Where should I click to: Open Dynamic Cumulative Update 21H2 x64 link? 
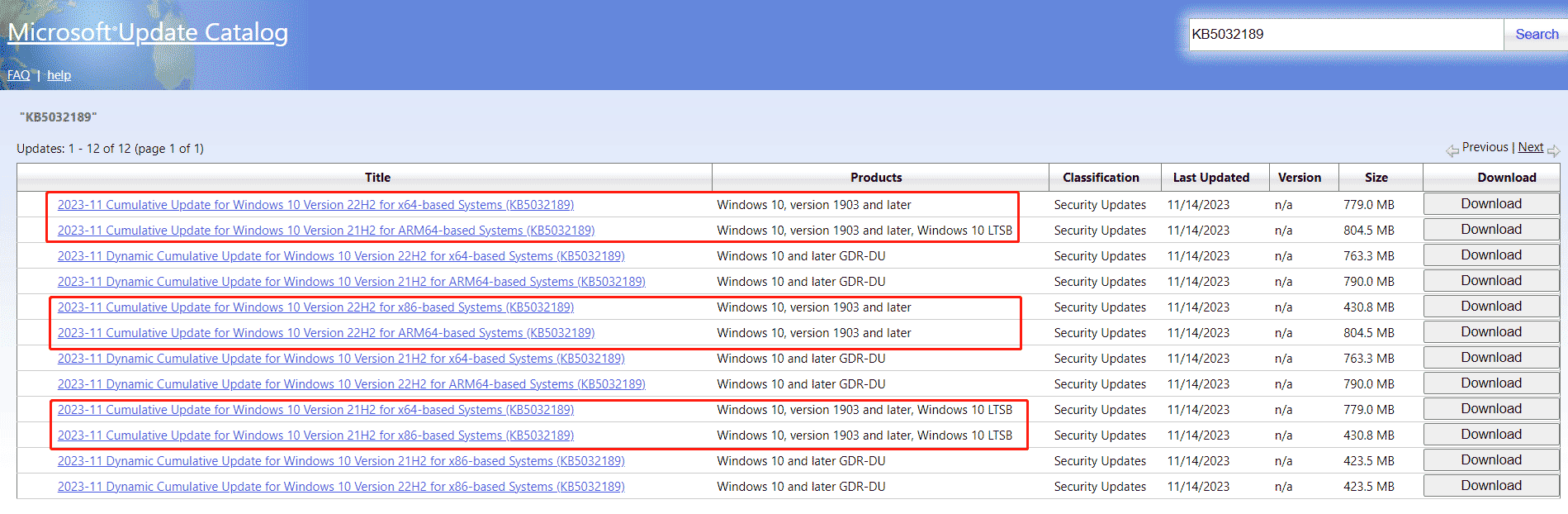click(x=341, y=359)
